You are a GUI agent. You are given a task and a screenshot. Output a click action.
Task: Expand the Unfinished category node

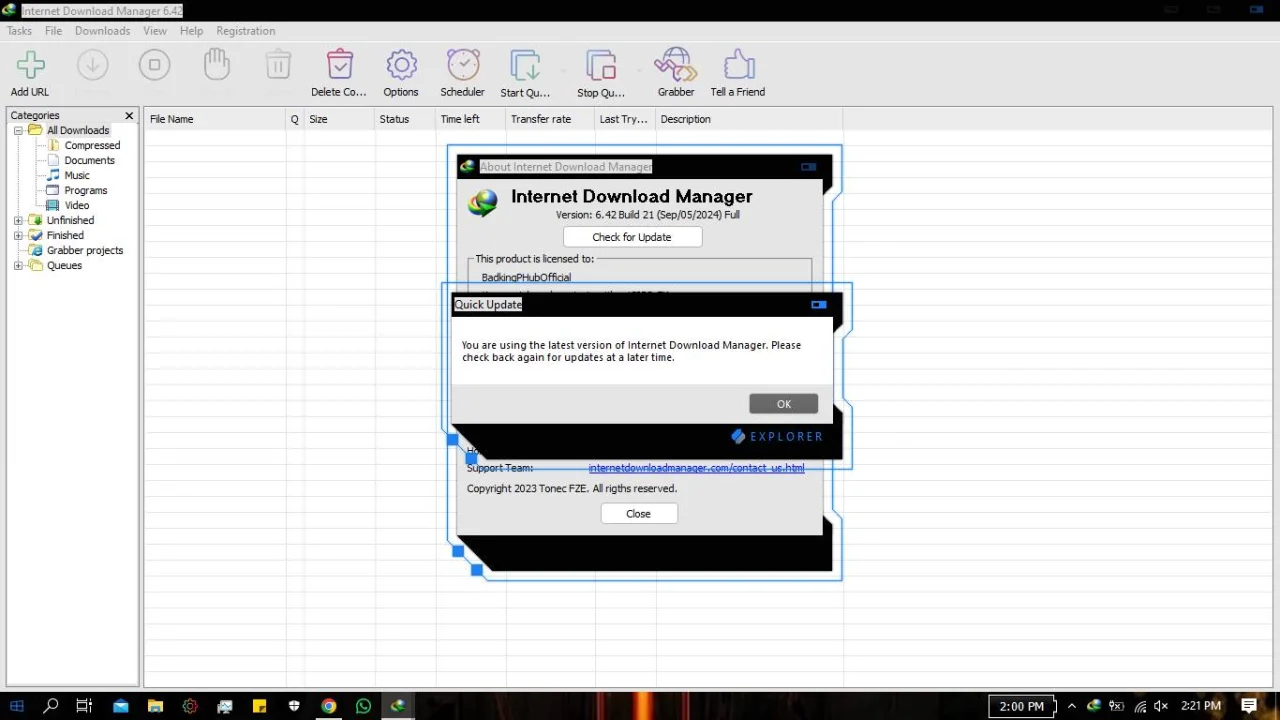pos(18,221)
